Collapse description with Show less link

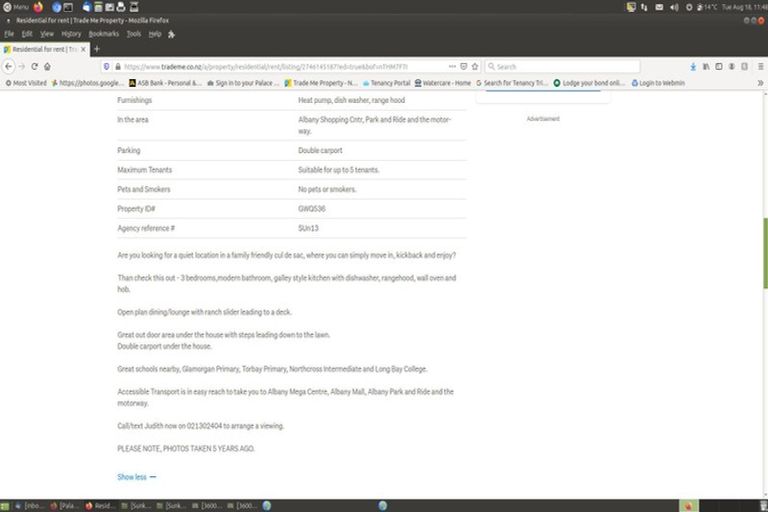[136, 477]
